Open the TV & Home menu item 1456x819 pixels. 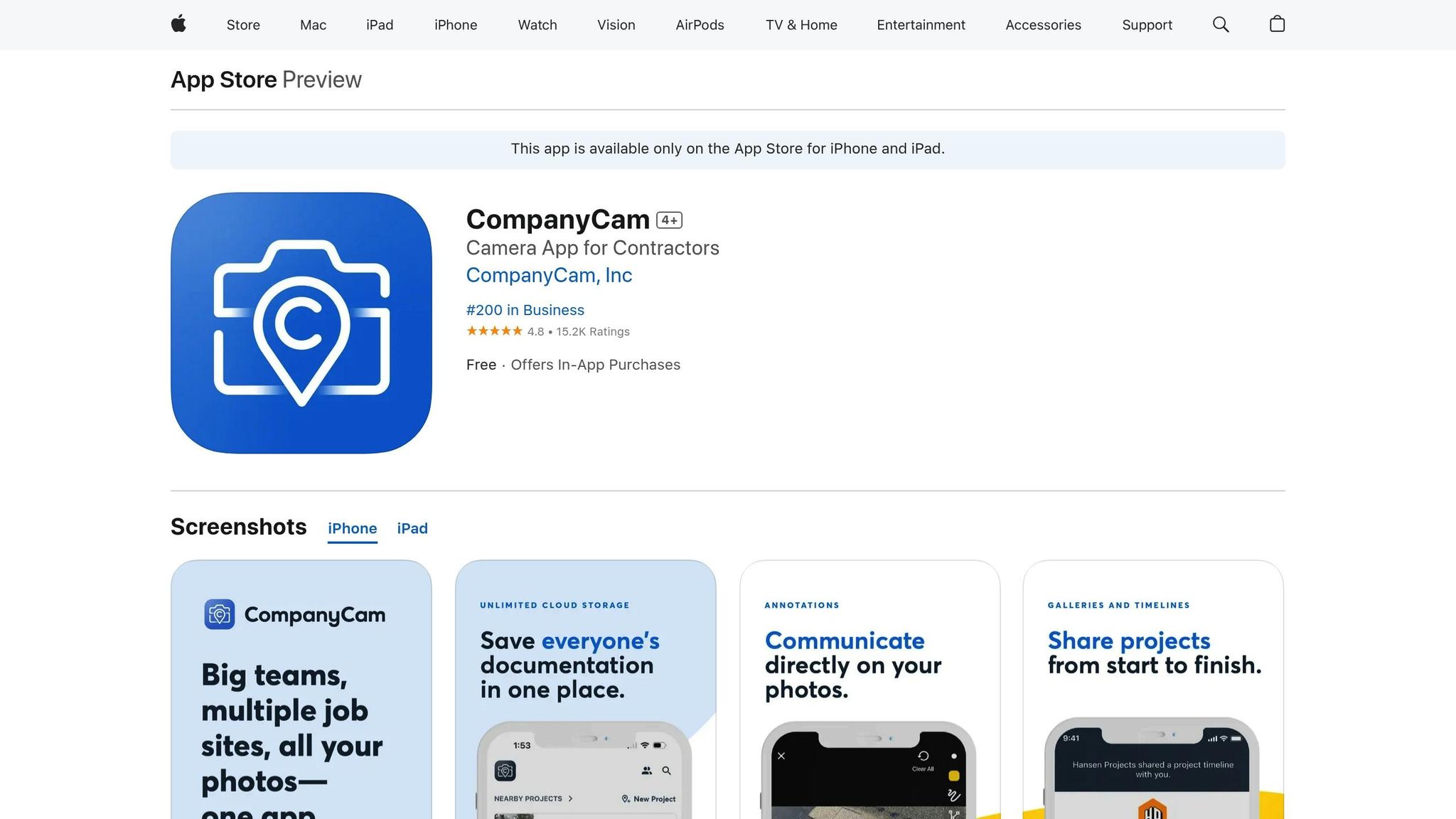(x=801, y=25)
